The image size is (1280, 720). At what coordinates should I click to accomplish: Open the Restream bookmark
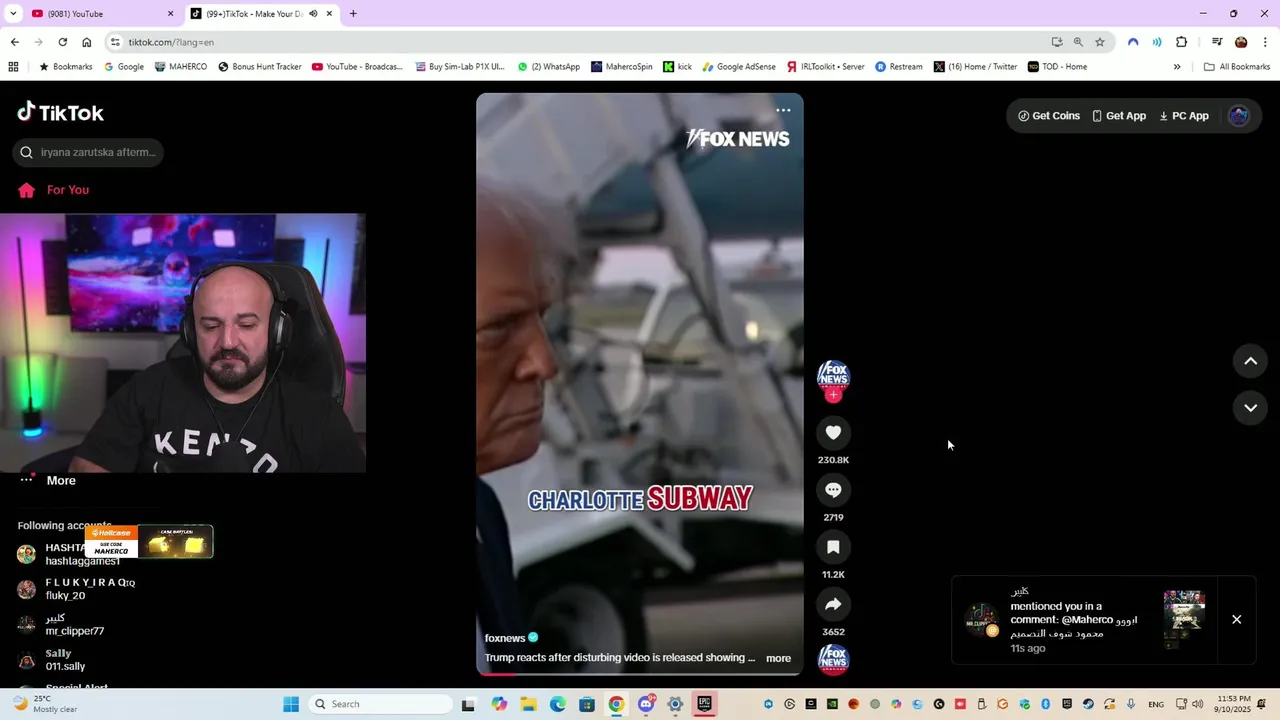[x=899, y=67]
